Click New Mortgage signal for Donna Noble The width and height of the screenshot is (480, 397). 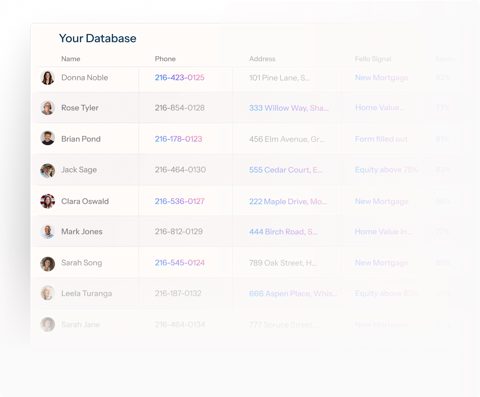pyautogui.click(x=381, y=78)
